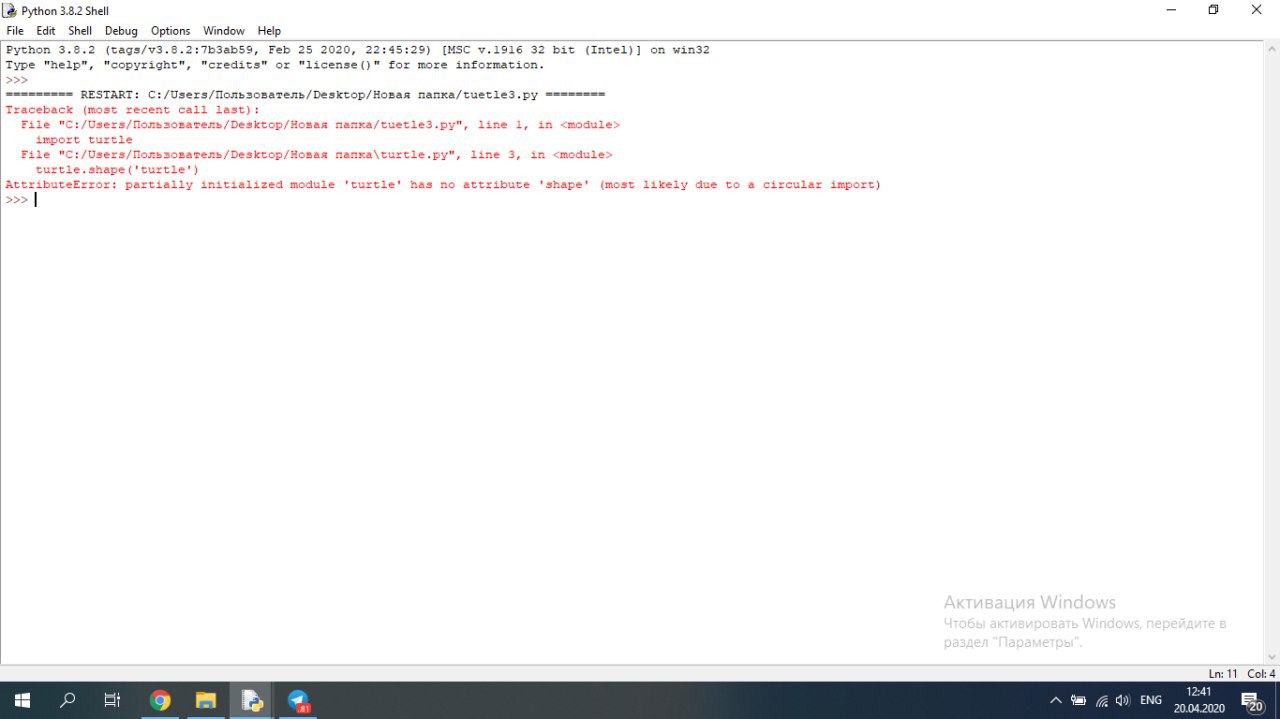Close the Python Shell window
This screenshot has height=719, width=1280.
tap(1257, 10)
